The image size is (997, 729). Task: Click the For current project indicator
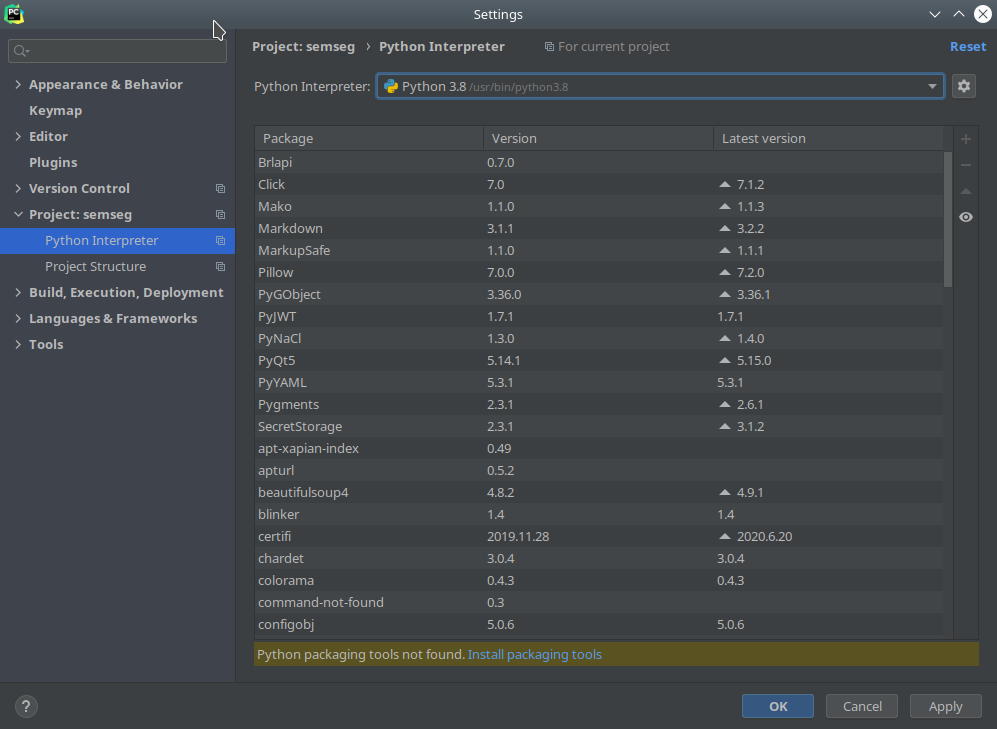tap(606, 46)
